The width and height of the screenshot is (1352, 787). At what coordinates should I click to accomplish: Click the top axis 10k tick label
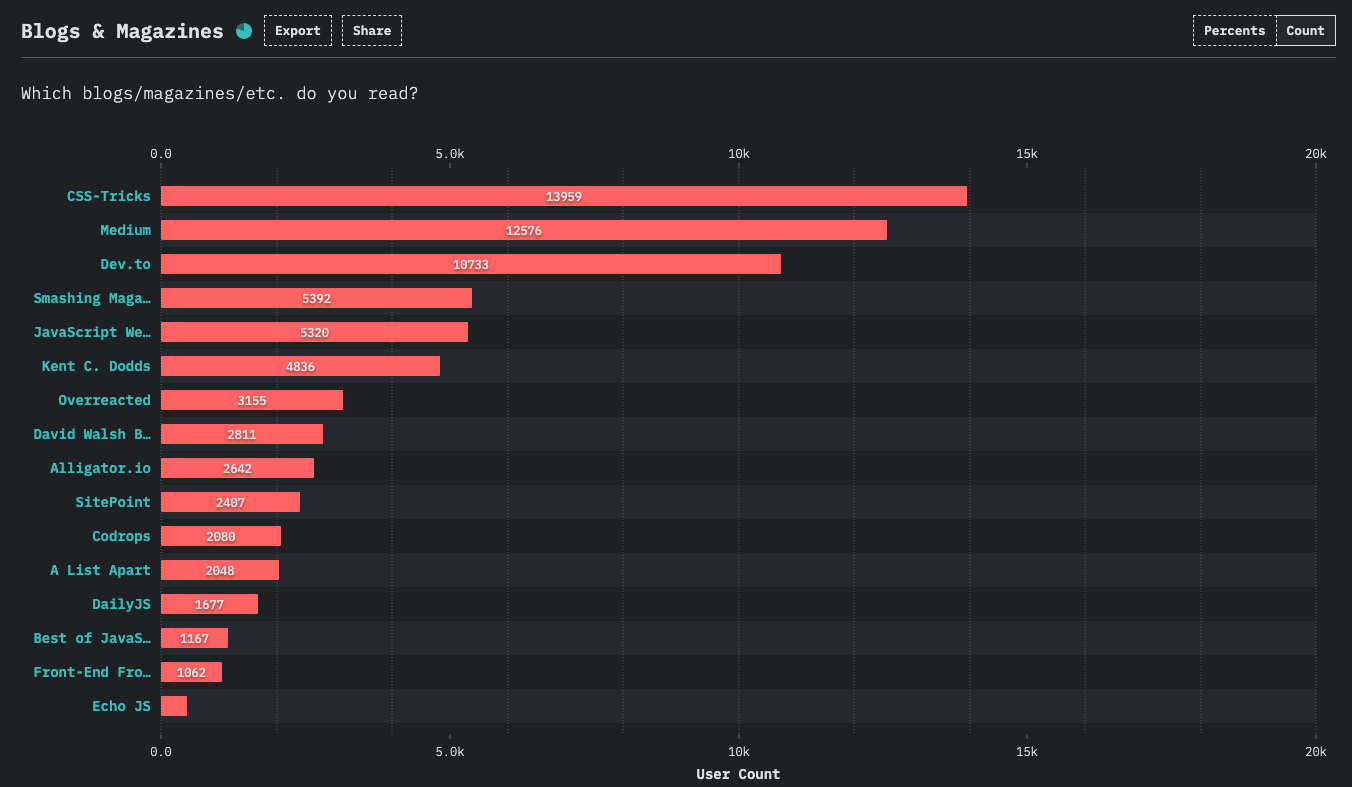[738, 154]
